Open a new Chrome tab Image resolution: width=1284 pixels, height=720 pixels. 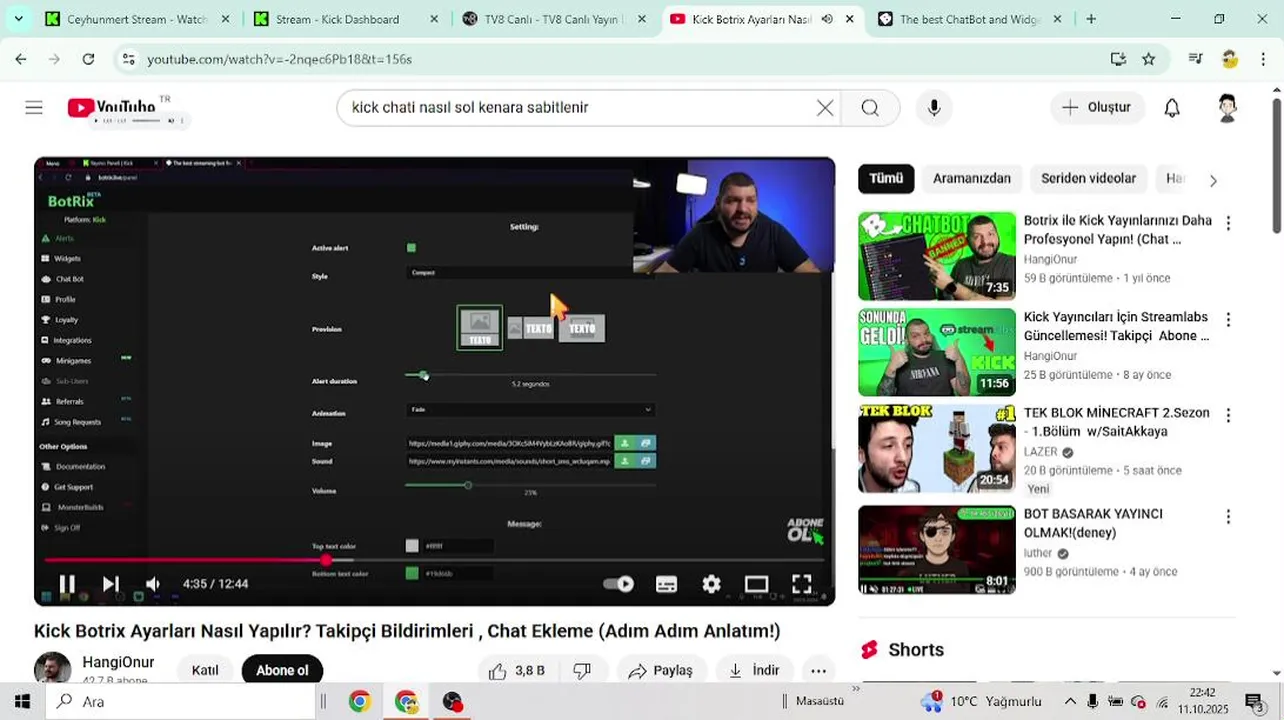pos(1091,19)
